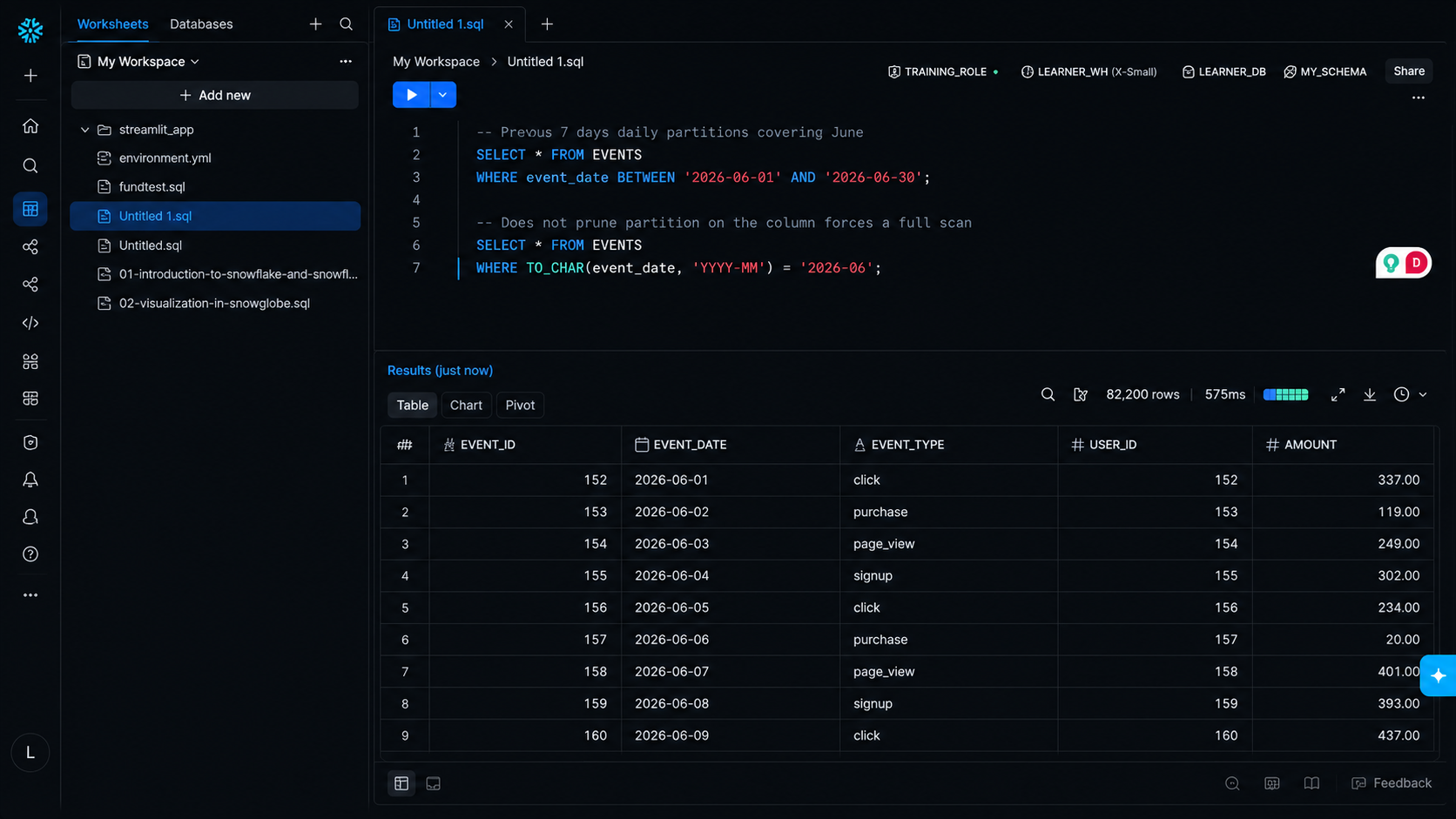Click the Feedback link
The width and height of the screenshot is (1456, 819).
1392,783
